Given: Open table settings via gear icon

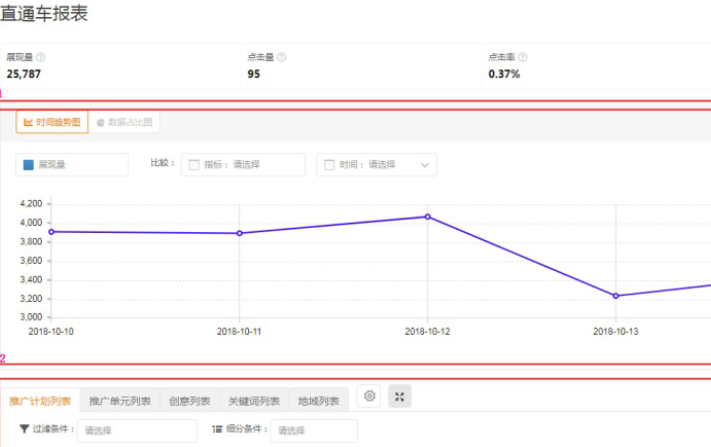Looking at the screenshot, I should click(370, 397).
